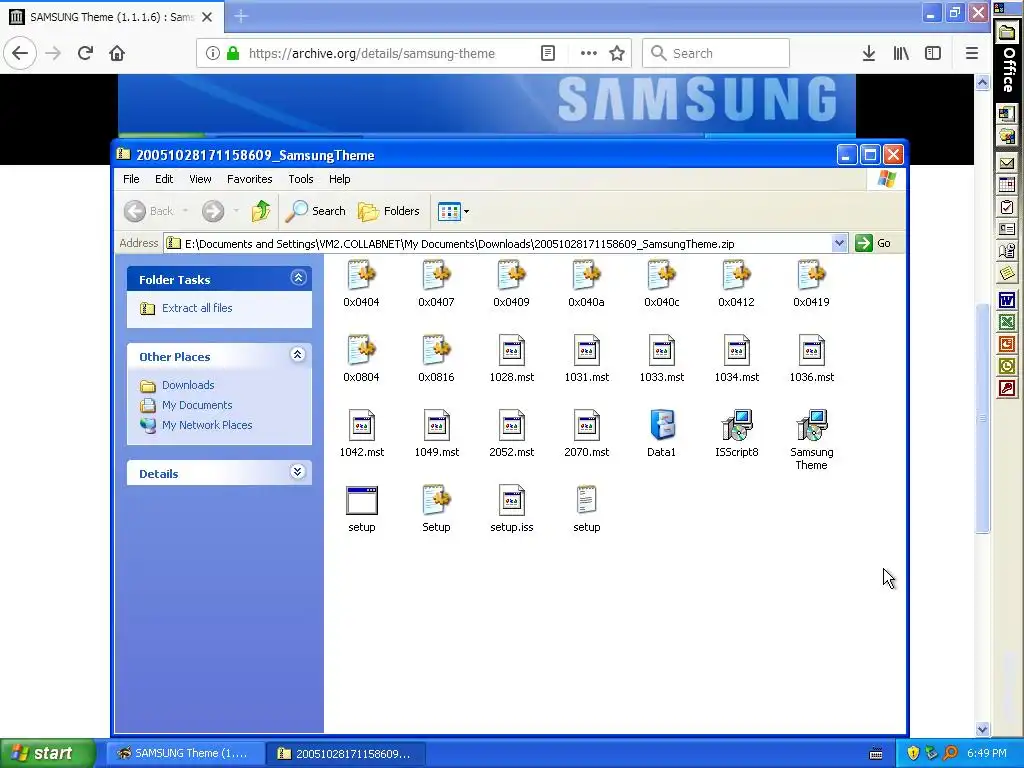
Task: Select the 1036.mst file icon
Action: [812, 349]
